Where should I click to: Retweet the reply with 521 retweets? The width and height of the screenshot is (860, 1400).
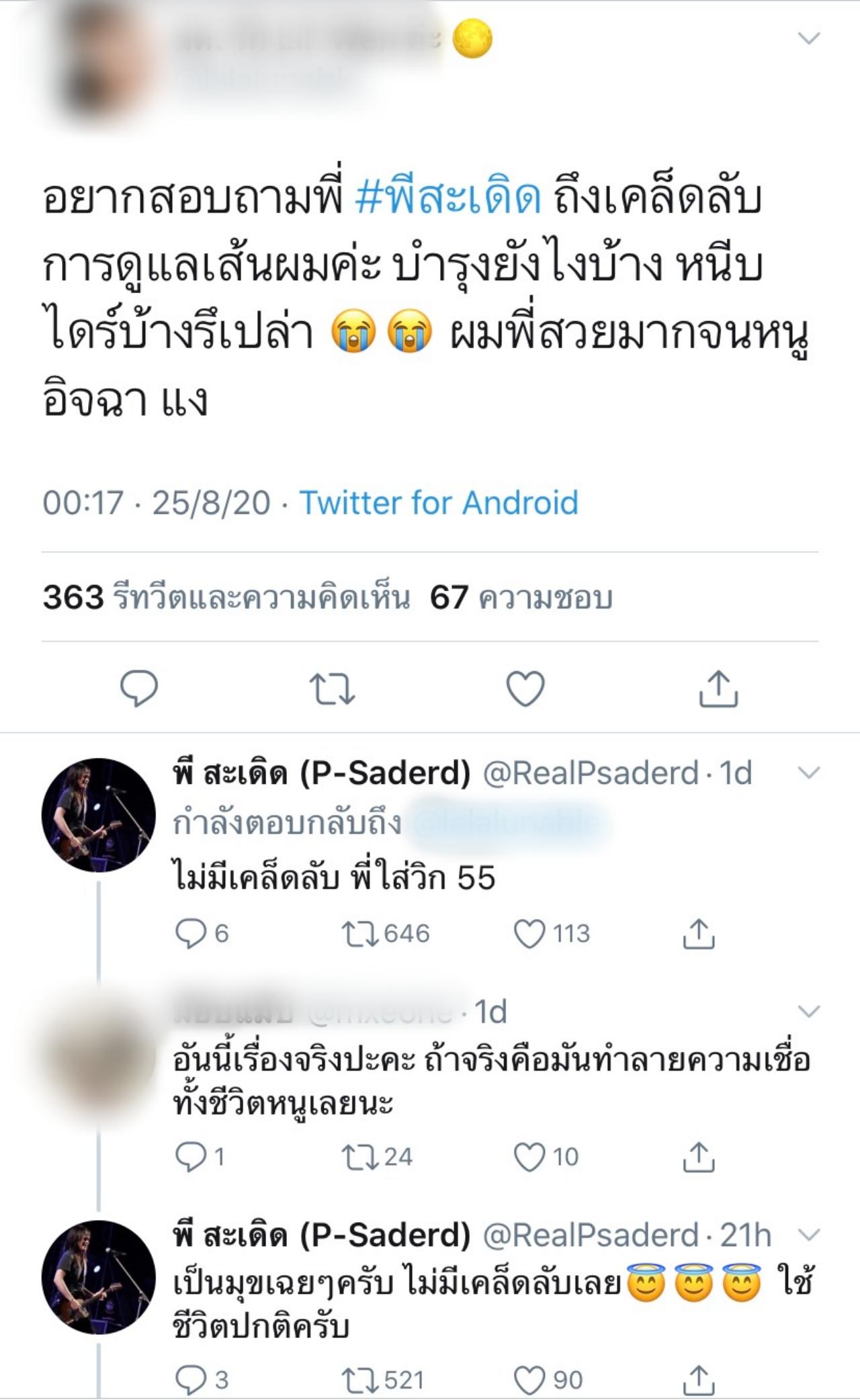coord(359,1380)
